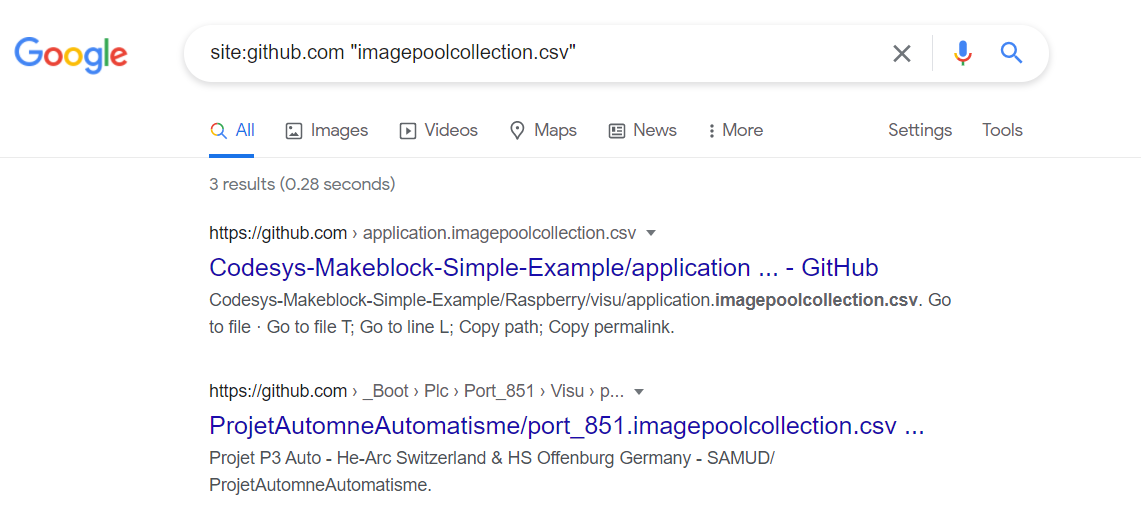This screenshot has height=526, width=1141.
Task: Open the Tools menu
Action: point(1002,131)
